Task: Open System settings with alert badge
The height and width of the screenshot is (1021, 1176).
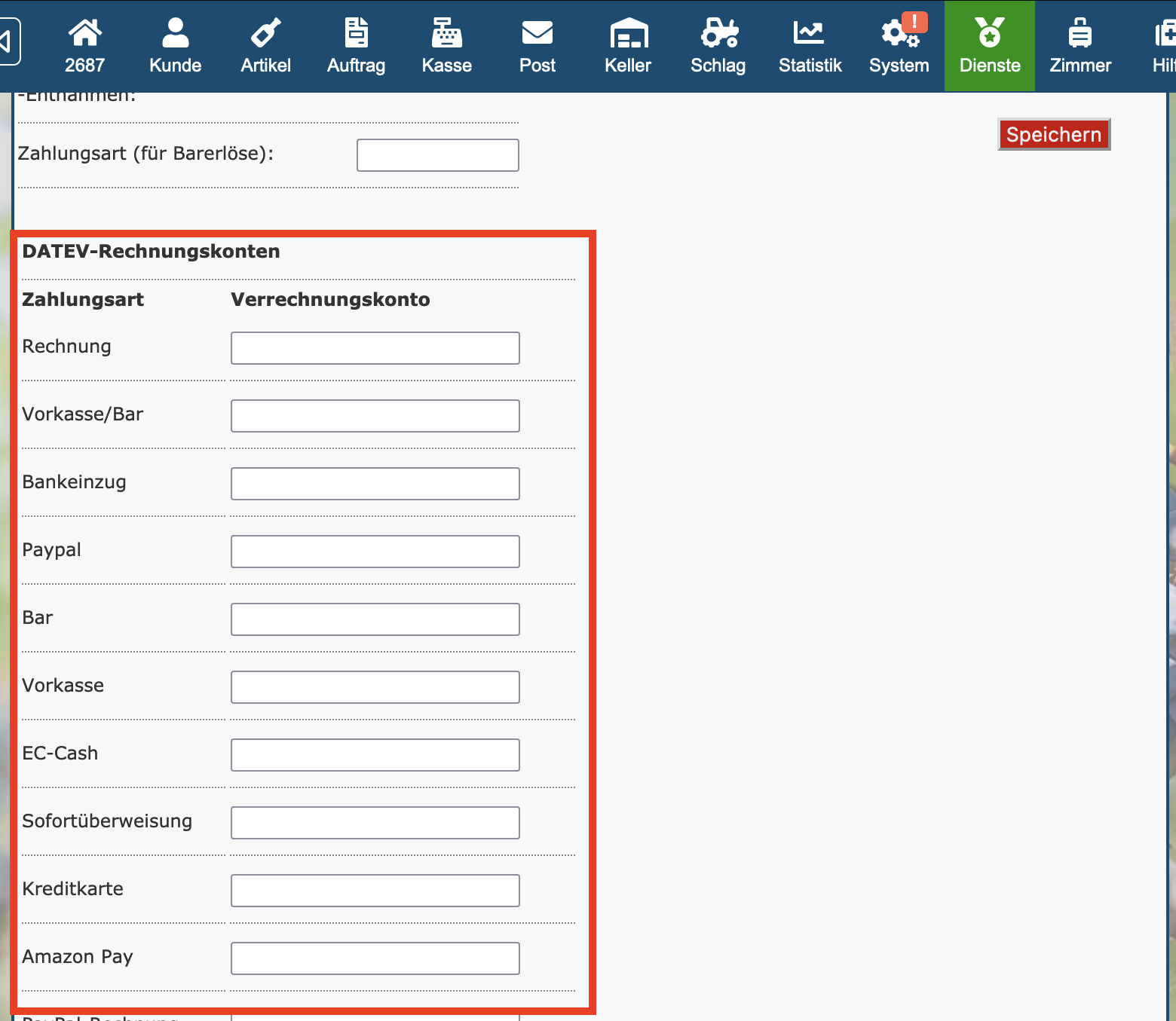Action: coord(899,46)
